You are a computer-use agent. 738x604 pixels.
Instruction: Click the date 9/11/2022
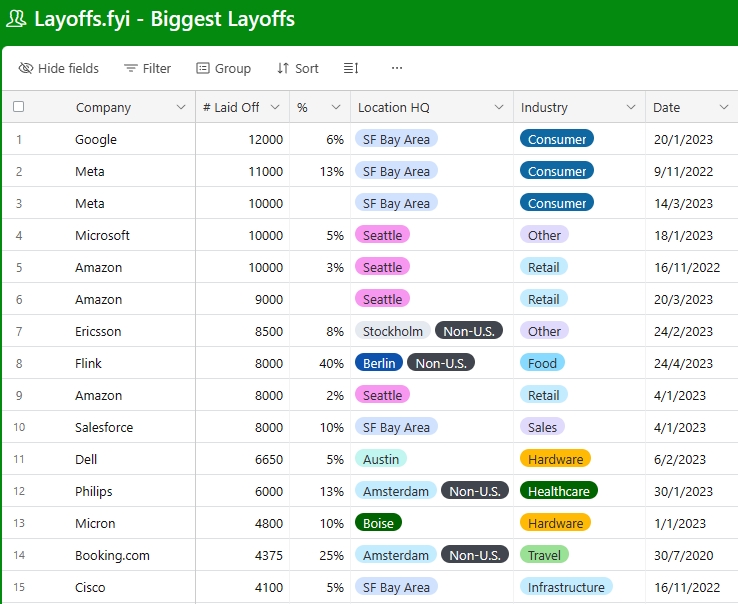point(683,171)
